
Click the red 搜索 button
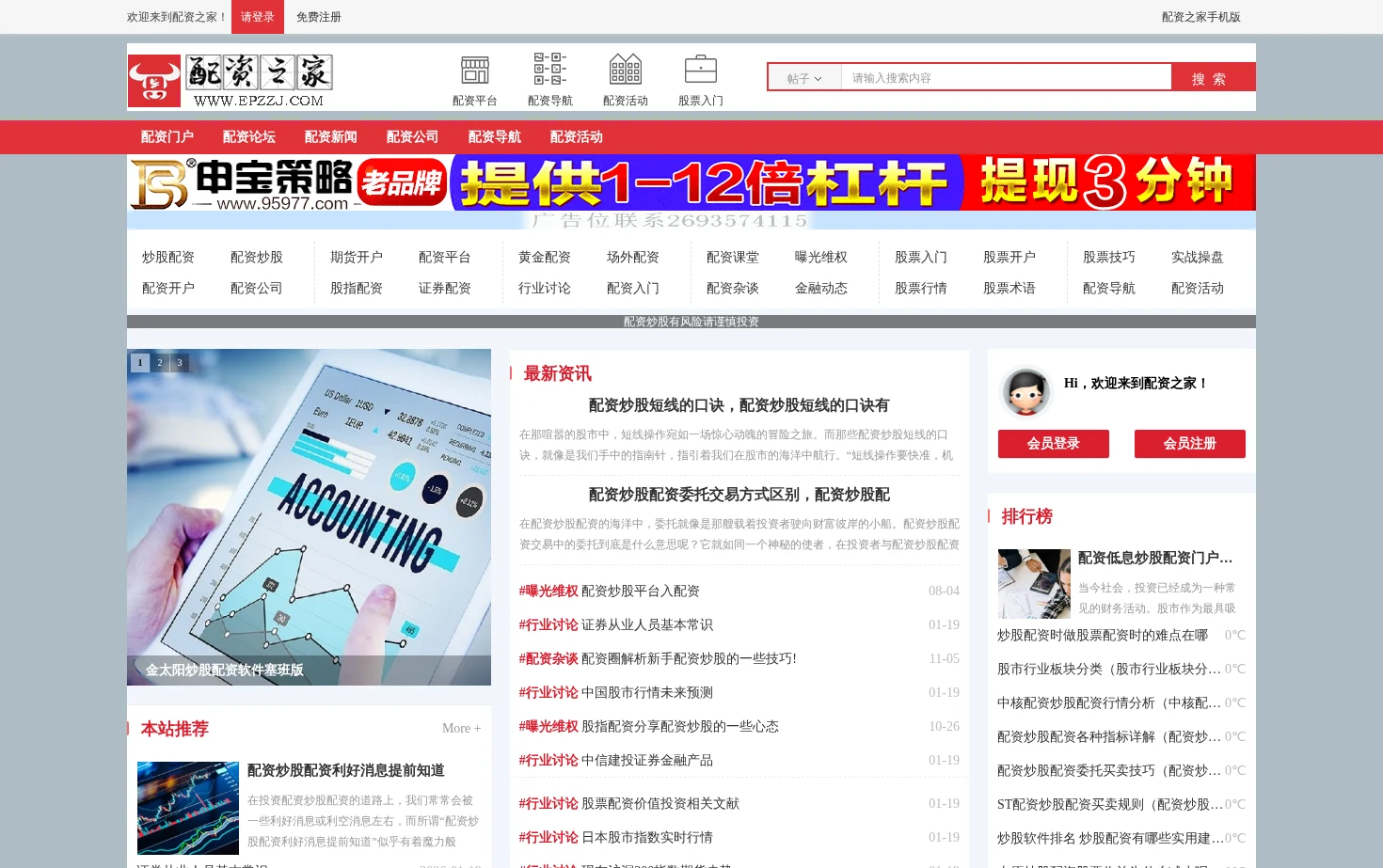click(x=1213, y=78)
